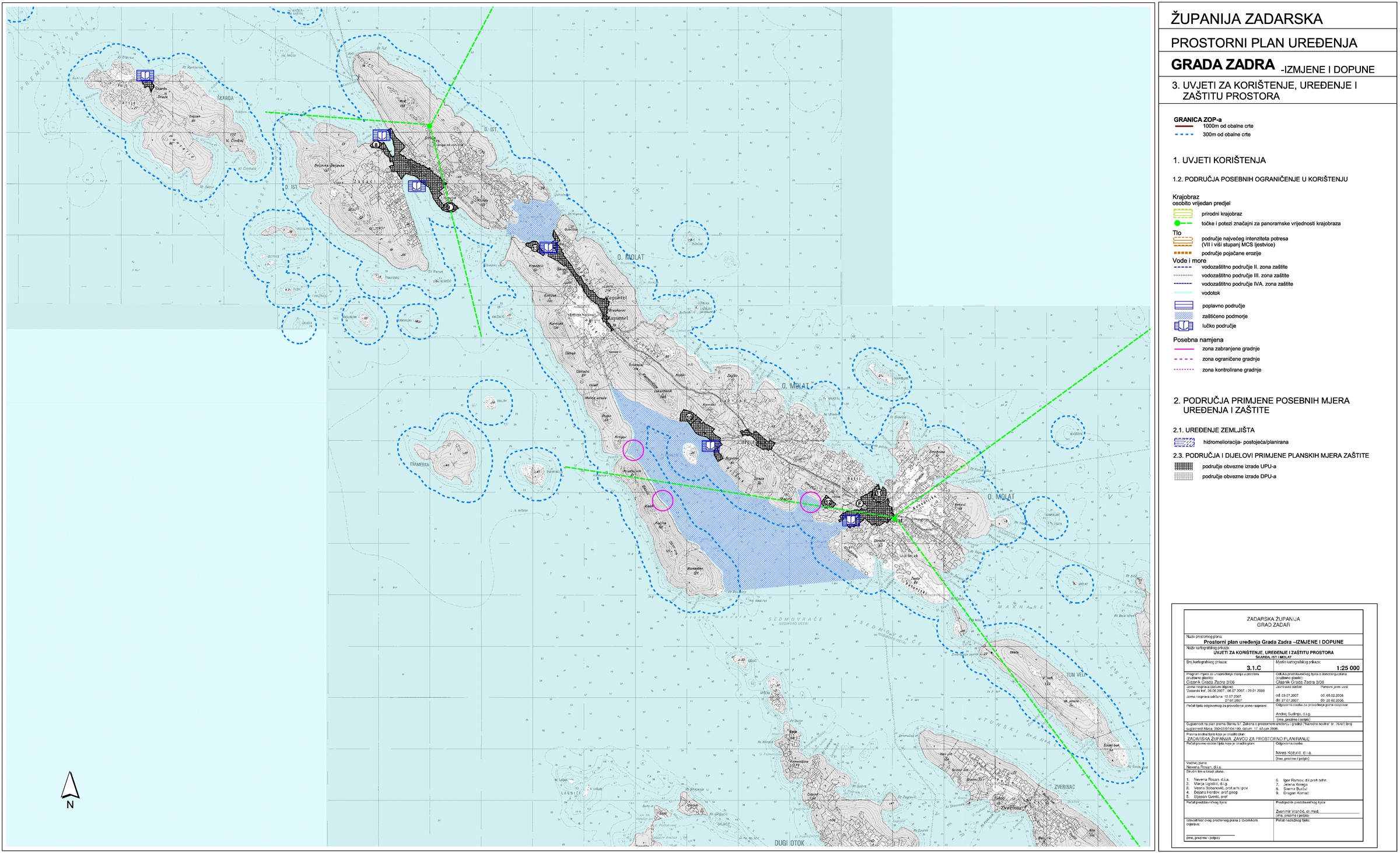Click the circled number 10 marker
This screenshot has width=1400, height=853.
(x=690, y=417)
